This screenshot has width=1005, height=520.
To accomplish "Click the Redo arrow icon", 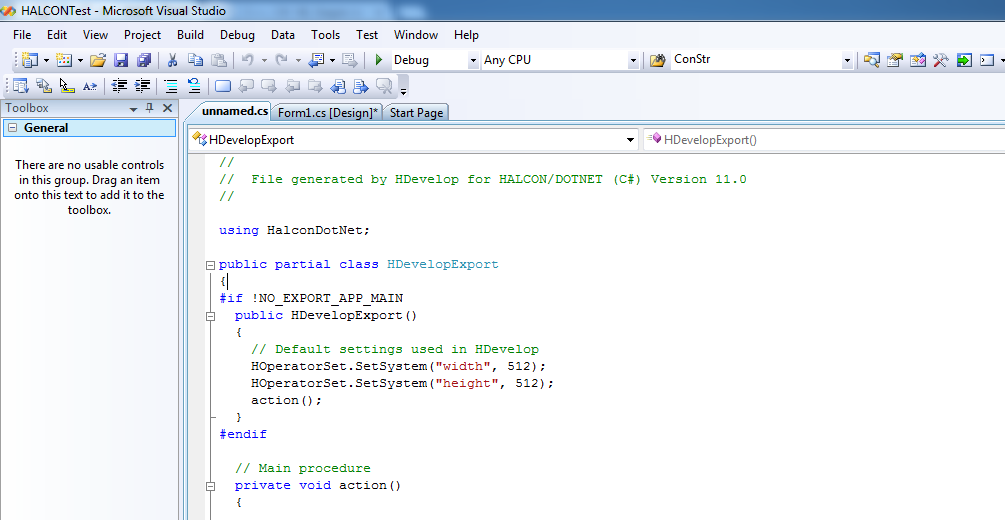I will [x=281, y=60].
